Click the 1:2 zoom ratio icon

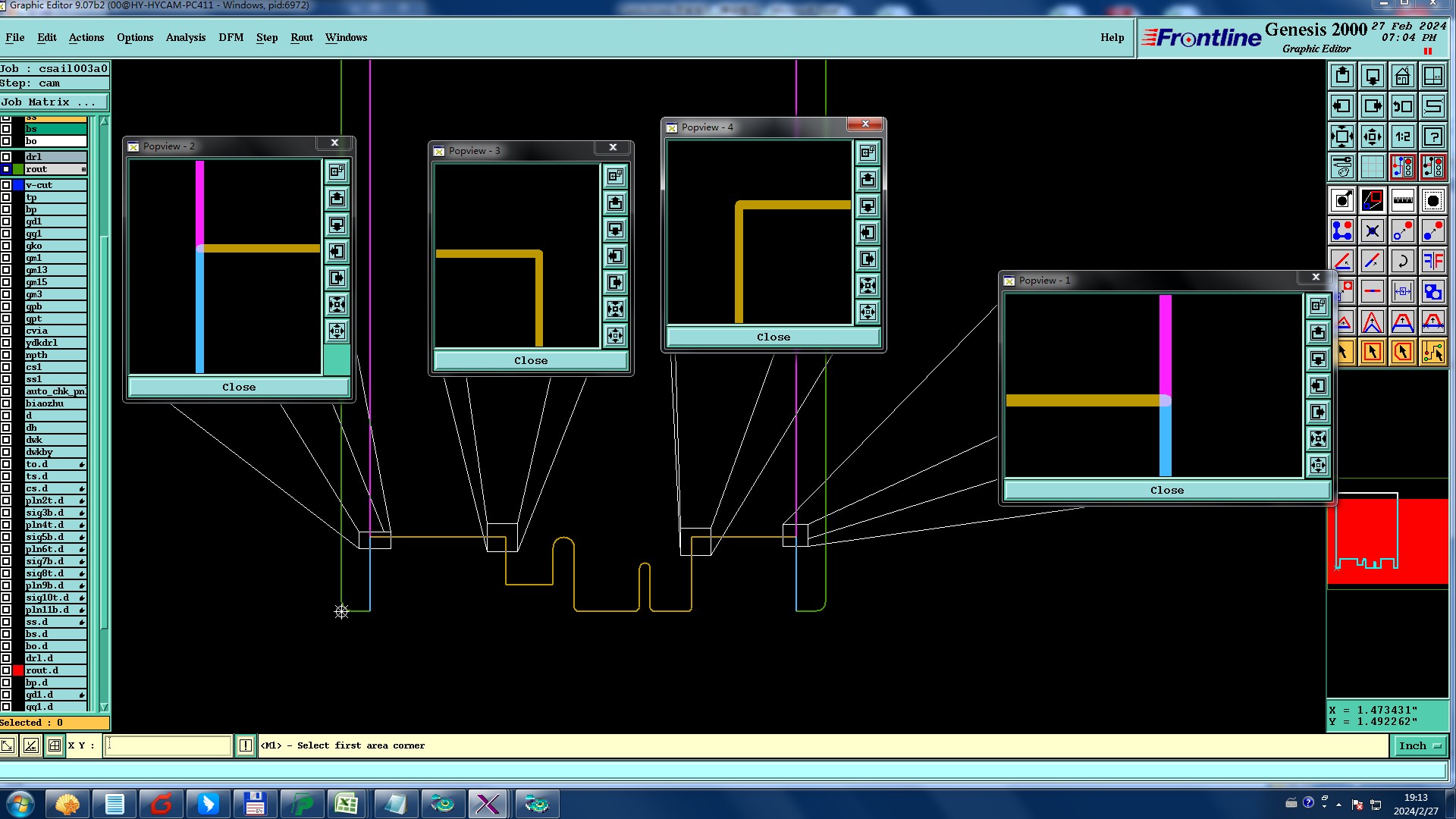point(1403,136)
